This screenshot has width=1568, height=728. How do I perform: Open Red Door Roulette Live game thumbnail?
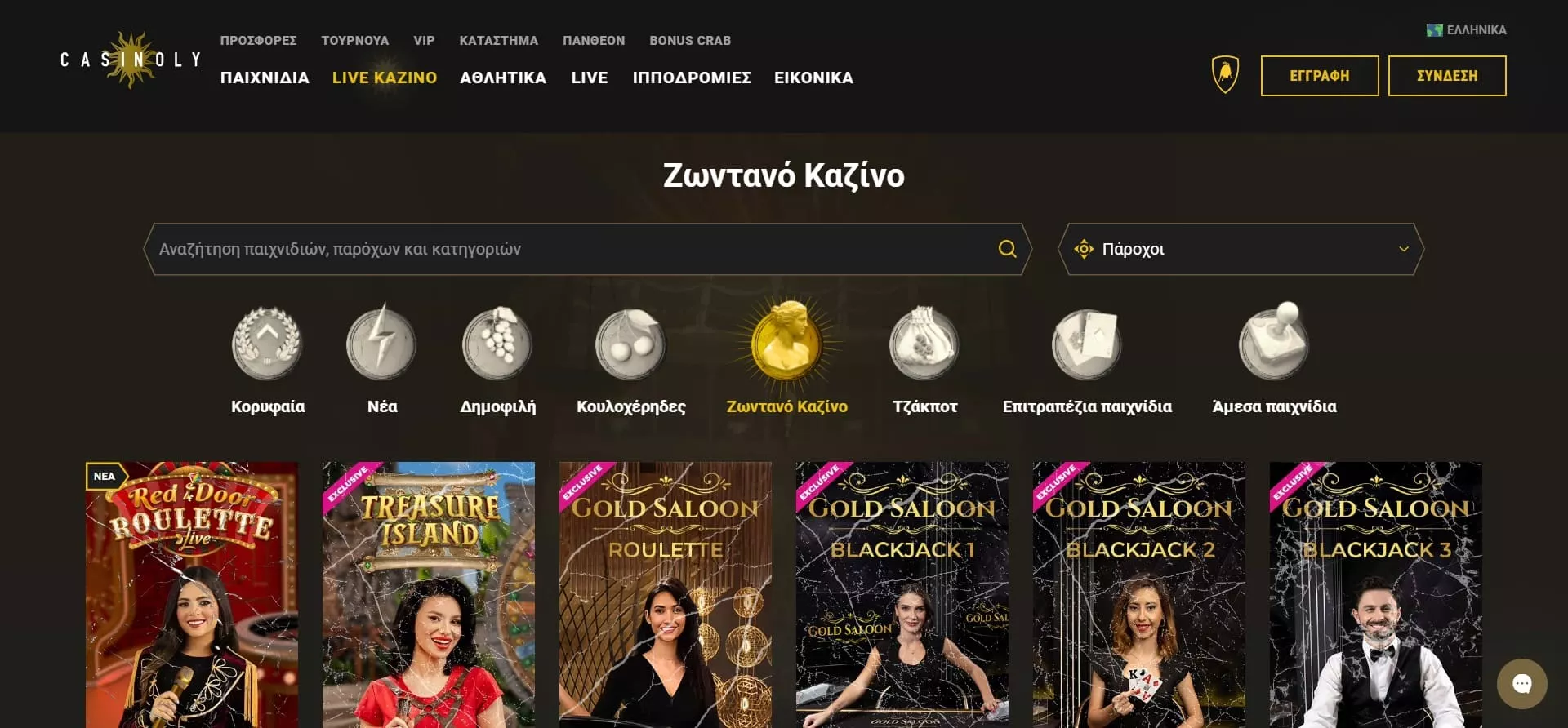coord(192,595)
